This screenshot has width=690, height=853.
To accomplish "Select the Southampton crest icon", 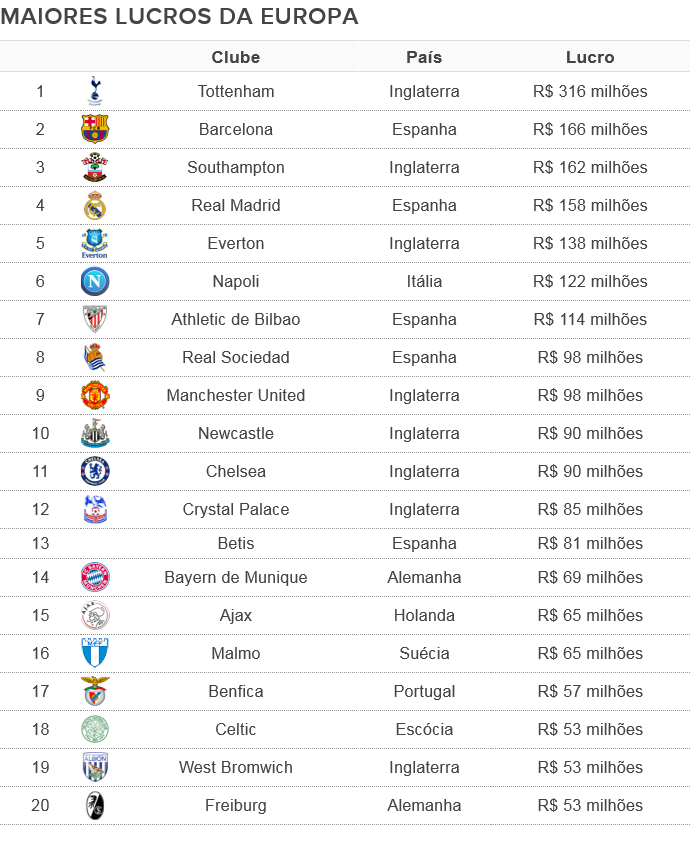I will click(95, 167).
